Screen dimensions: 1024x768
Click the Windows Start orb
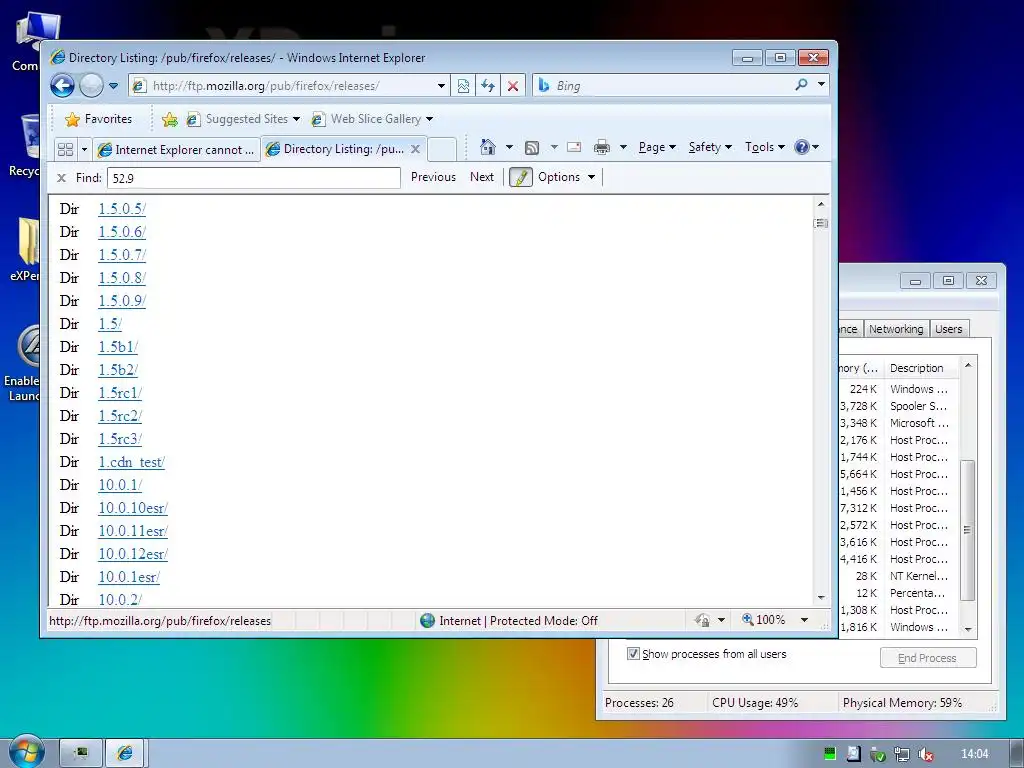tap(25, 751)
